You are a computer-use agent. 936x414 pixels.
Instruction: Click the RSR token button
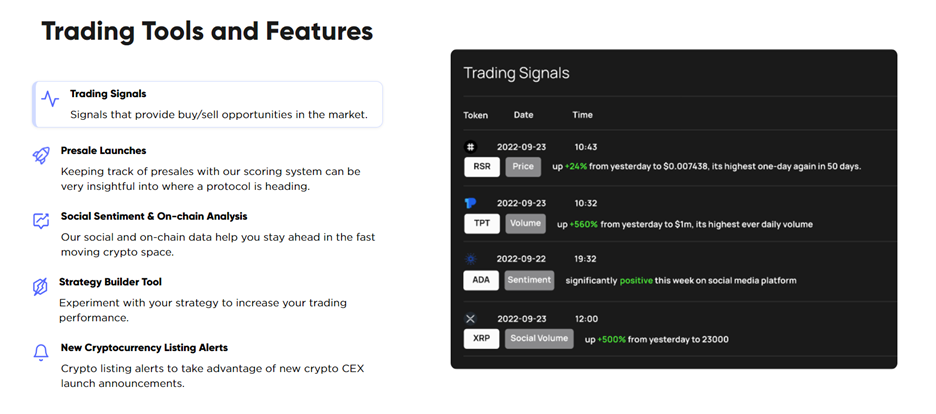(x=482, y=167)
